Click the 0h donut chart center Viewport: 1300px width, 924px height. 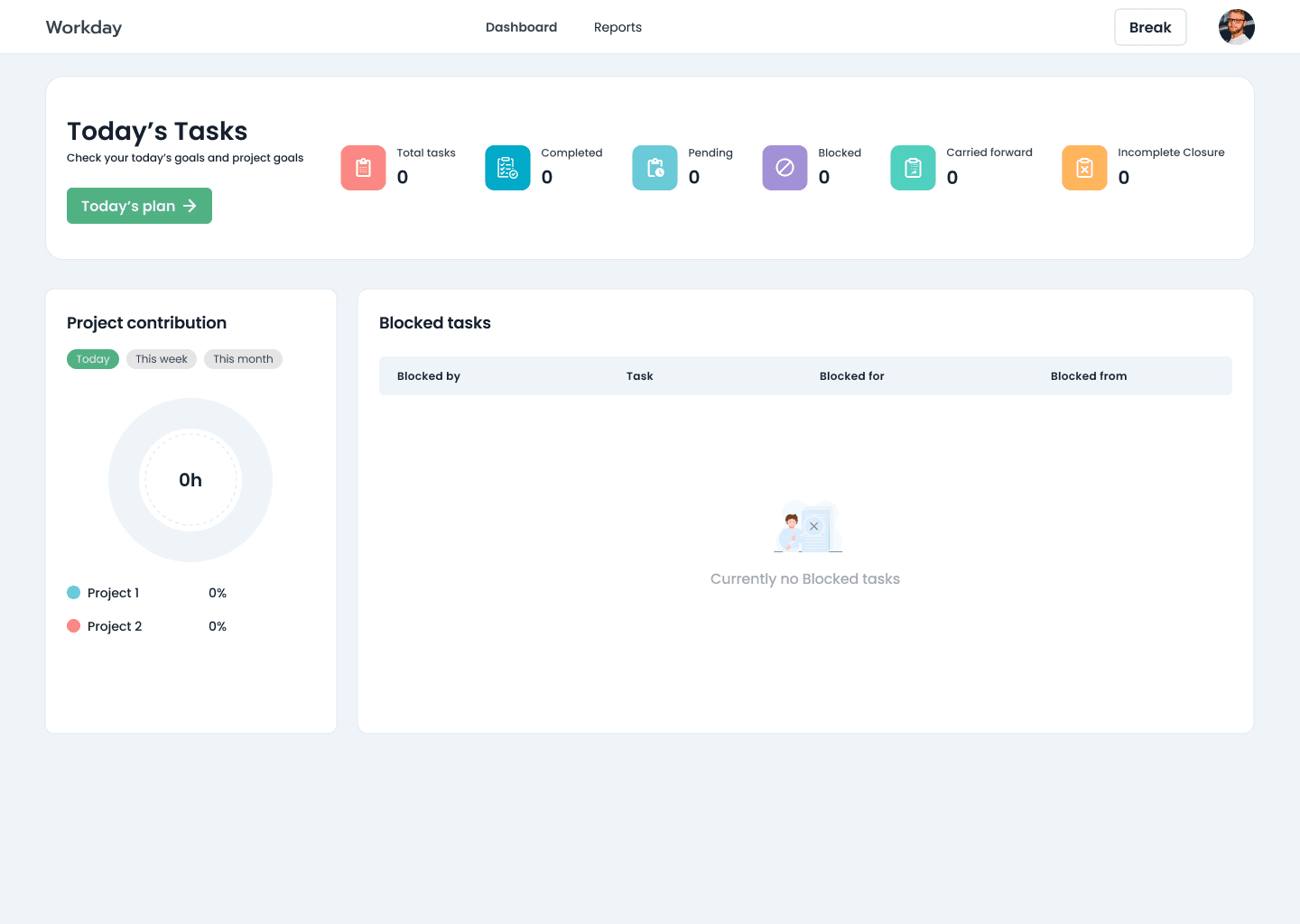[190, 480]
